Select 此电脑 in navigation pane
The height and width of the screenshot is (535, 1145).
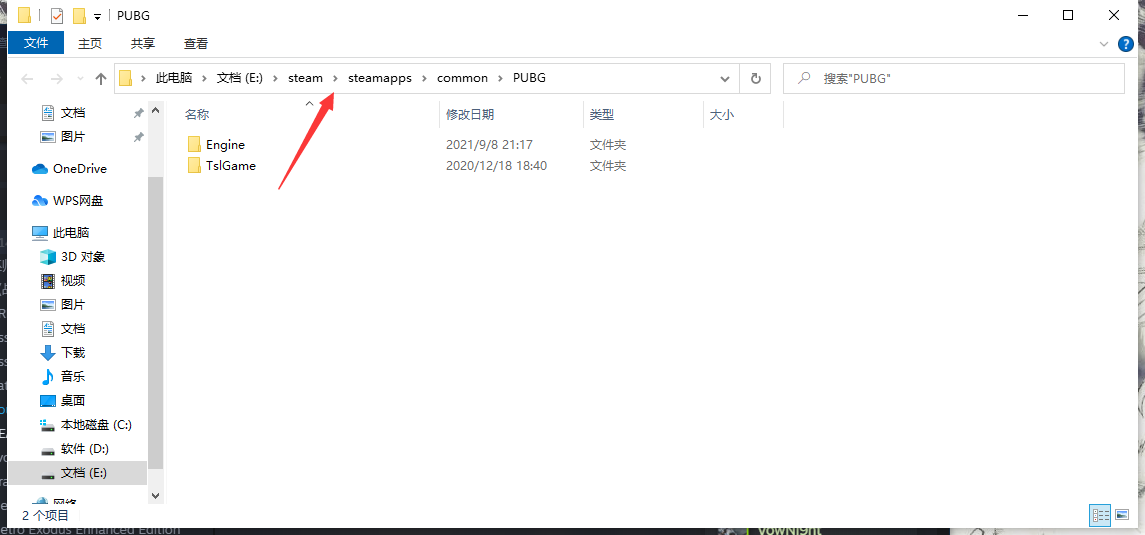coord(71,233)
